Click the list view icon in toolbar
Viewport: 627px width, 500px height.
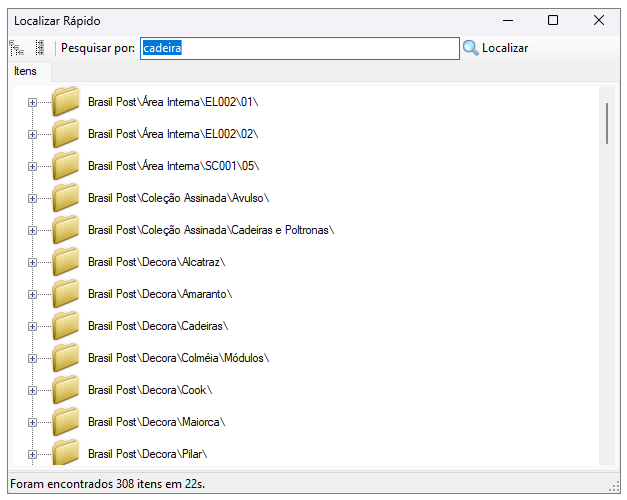(x=39, y=48)
